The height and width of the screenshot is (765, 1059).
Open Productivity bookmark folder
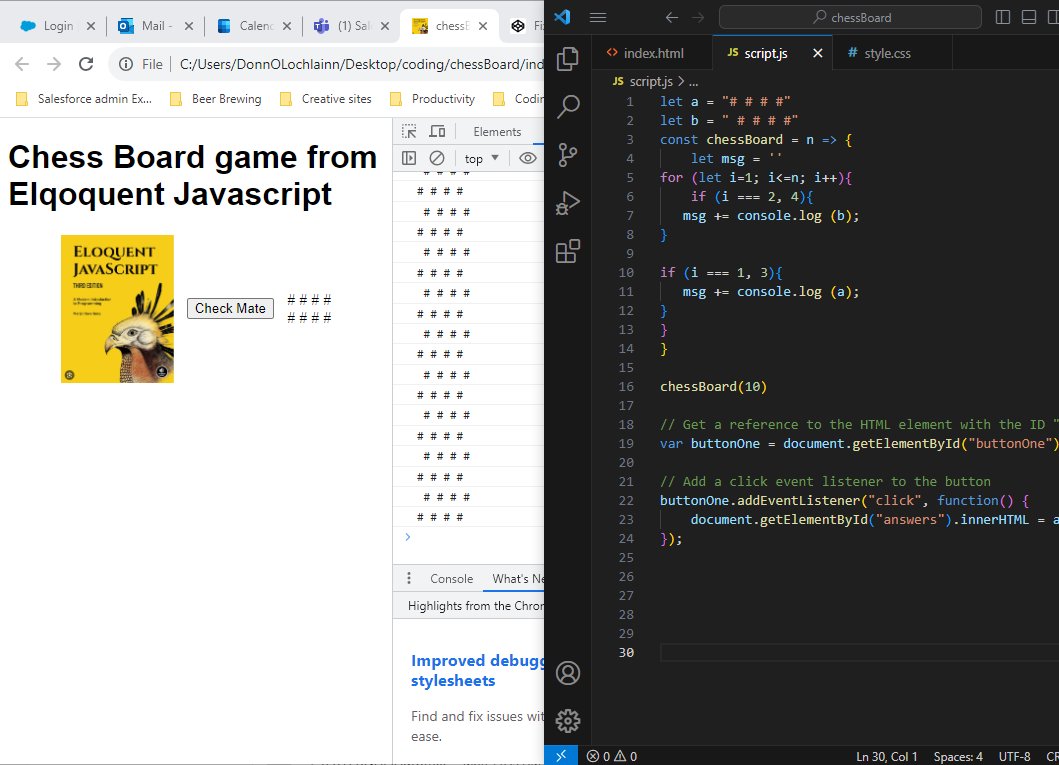[432, 99]
